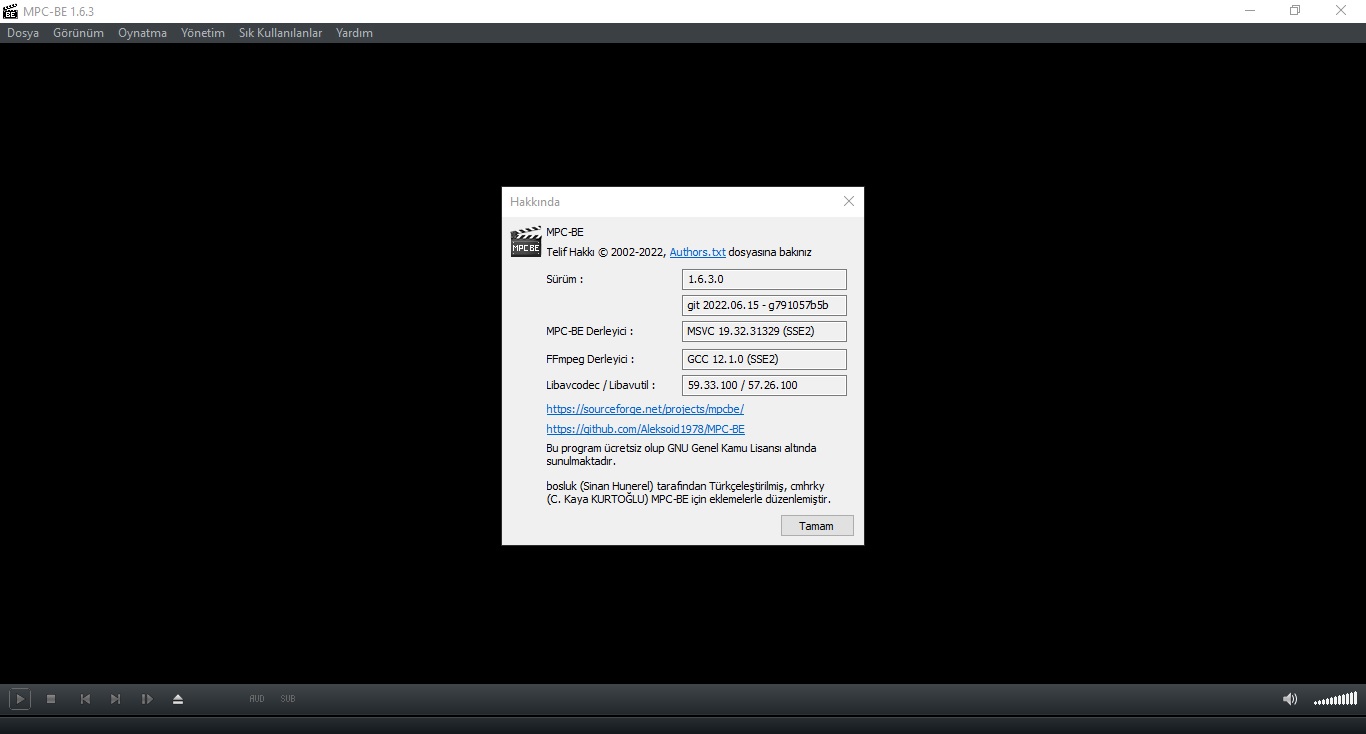Click the 59.33.100 / 57.26.100 field
The height and width of the screenshot is (734, 1366).
click(x=764, y=385)
